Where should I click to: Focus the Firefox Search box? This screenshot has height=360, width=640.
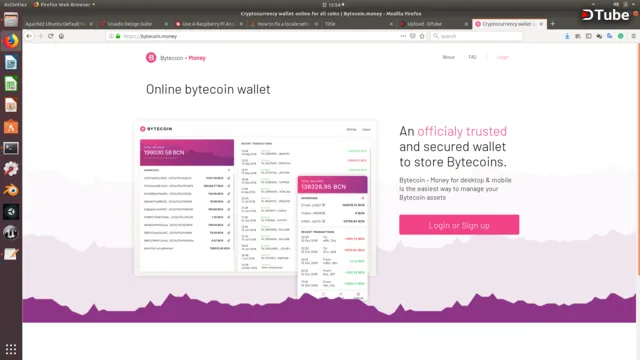(x=476, y=36)
